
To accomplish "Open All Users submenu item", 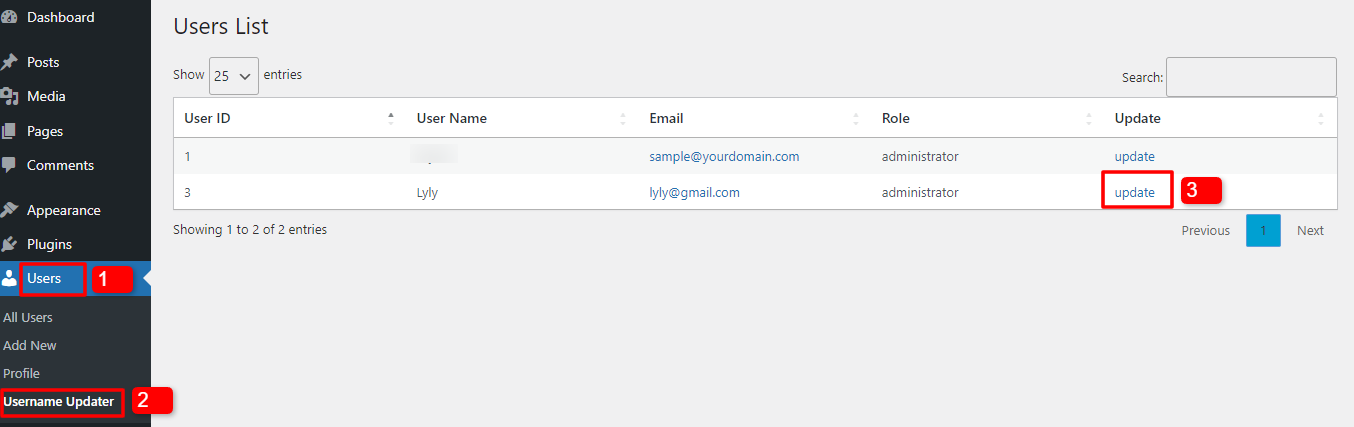I will [x=28, y=317].
